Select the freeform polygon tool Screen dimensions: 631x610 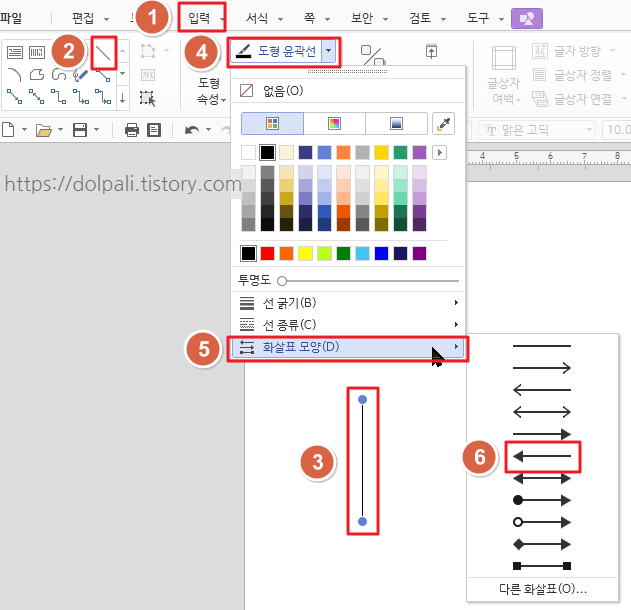pyautogui.click(x=37, y=75)
